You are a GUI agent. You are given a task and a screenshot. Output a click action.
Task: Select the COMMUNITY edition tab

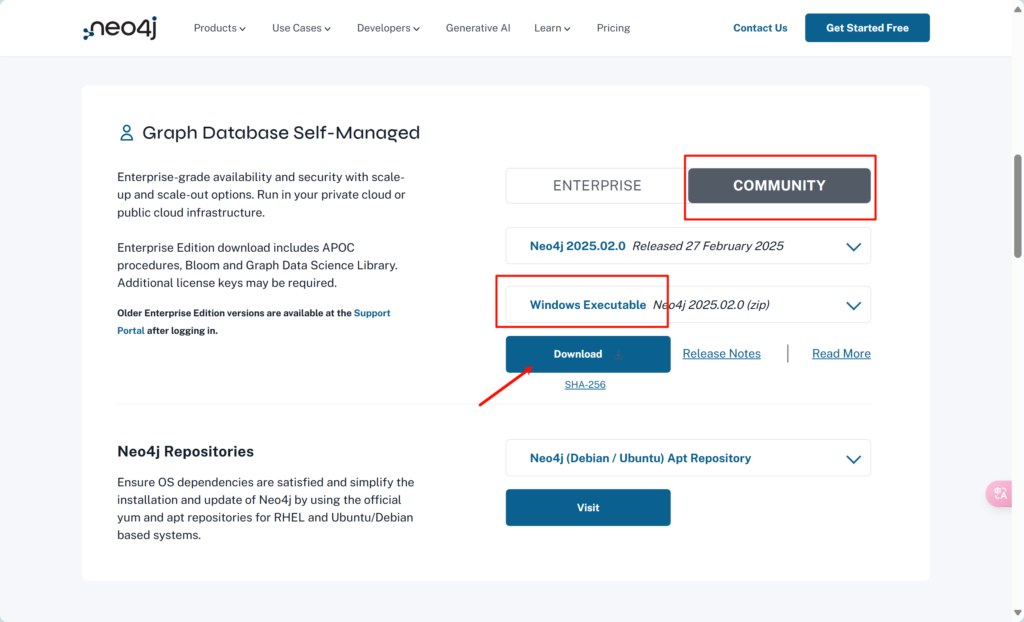(779, 186)
